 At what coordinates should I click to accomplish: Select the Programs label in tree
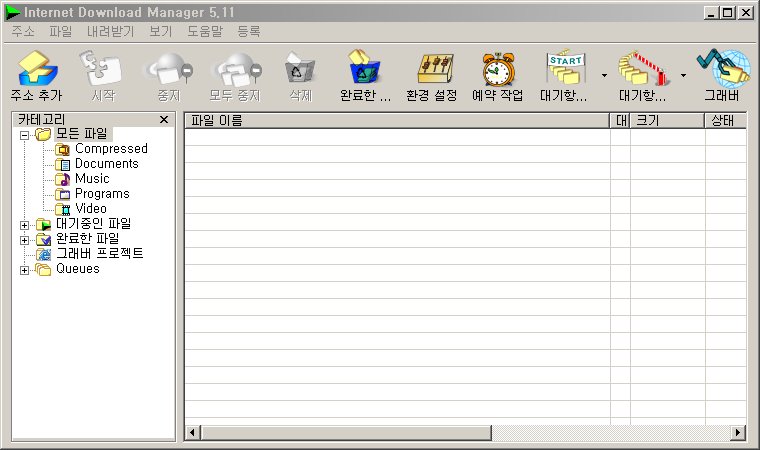point(102,194)
